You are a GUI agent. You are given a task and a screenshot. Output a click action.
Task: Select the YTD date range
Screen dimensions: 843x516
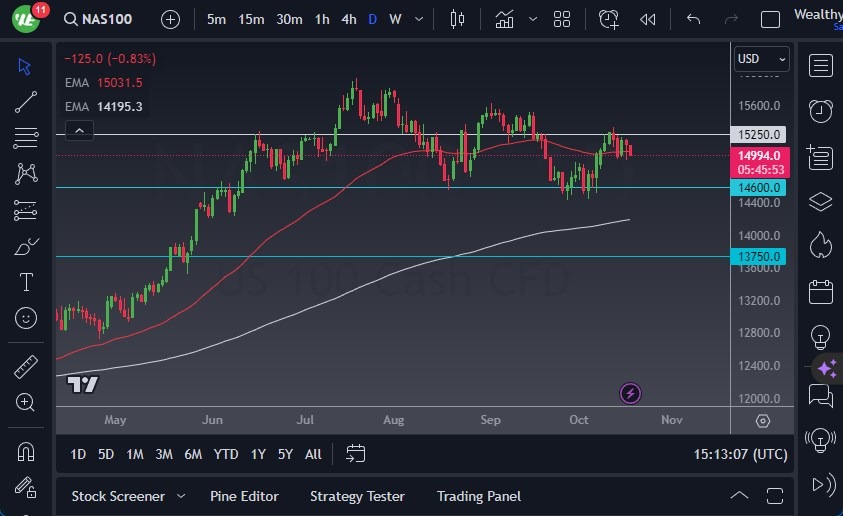(226, 454)
